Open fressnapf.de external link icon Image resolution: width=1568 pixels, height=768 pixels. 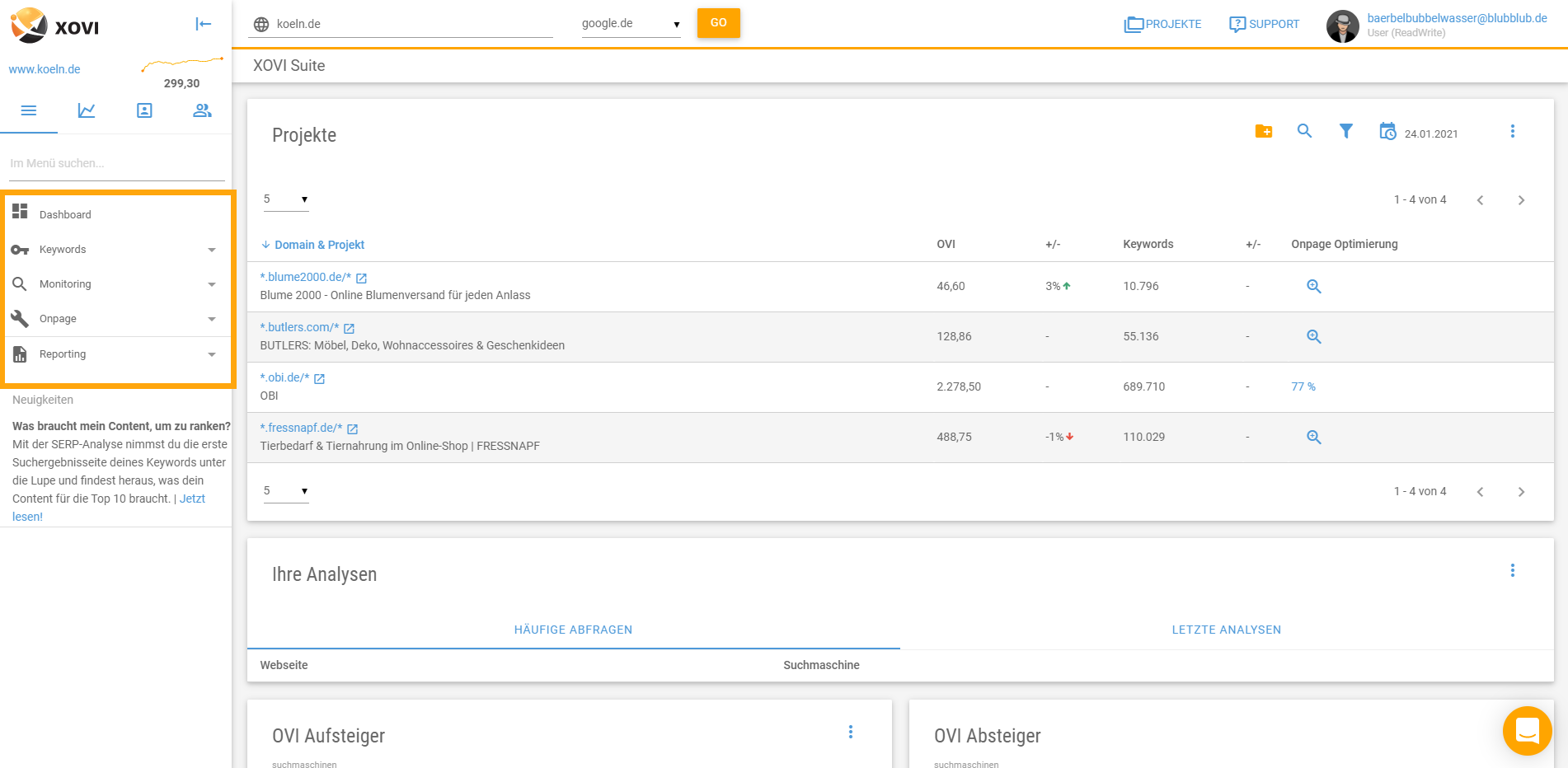click(x=352, y=429)
